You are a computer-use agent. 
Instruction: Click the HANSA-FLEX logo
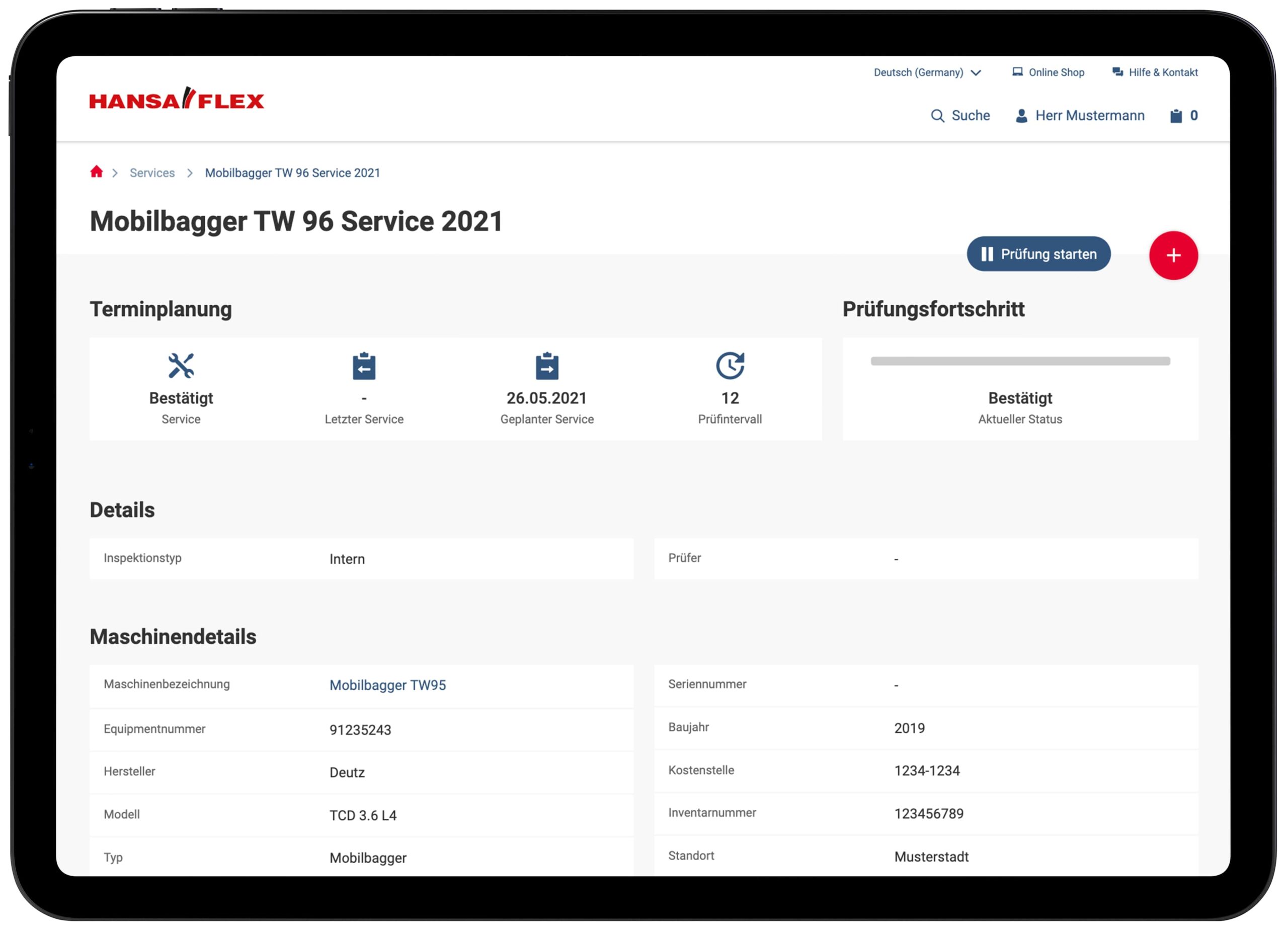(177, 100)
